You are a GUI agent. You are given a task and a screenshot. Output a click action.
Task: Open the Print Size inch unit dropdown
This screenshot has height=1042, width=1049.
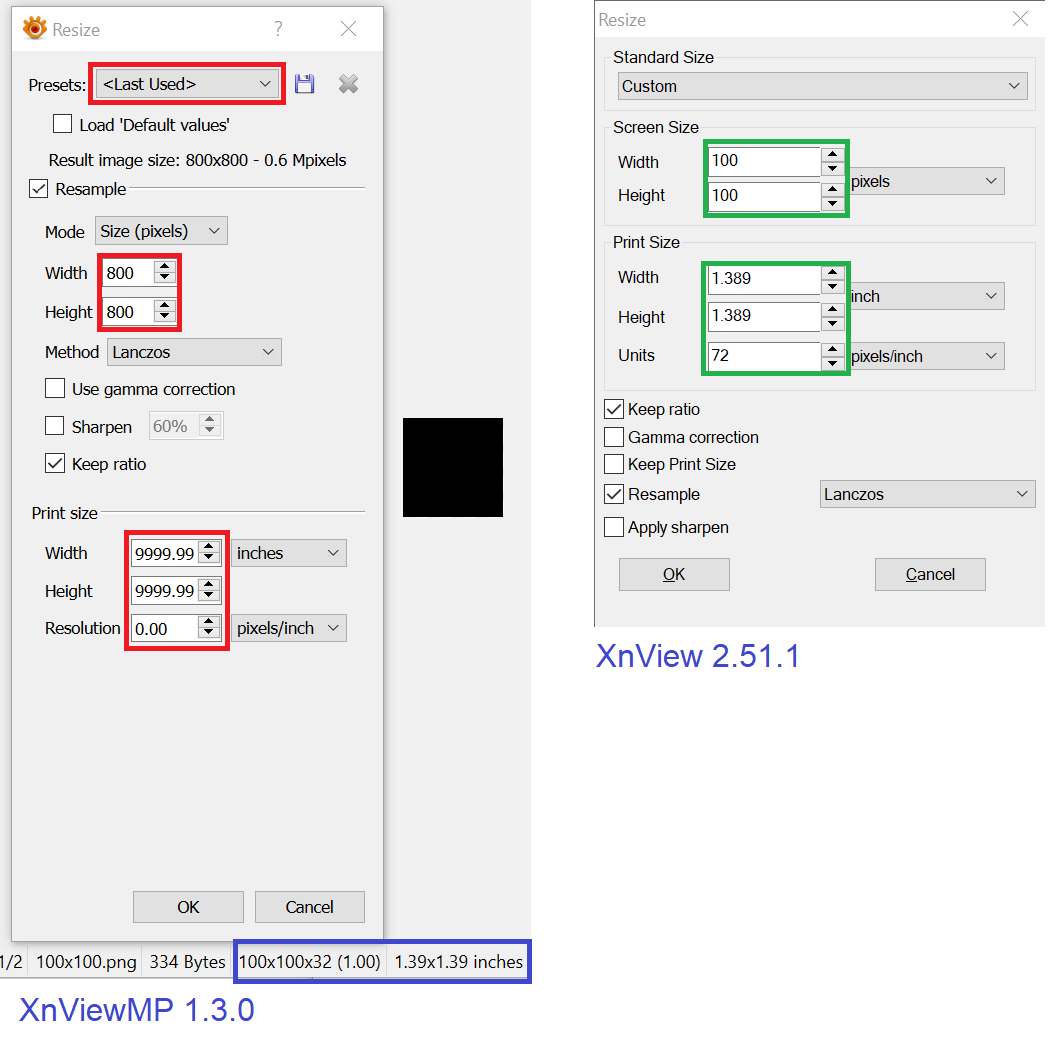(x=927, y=296)
